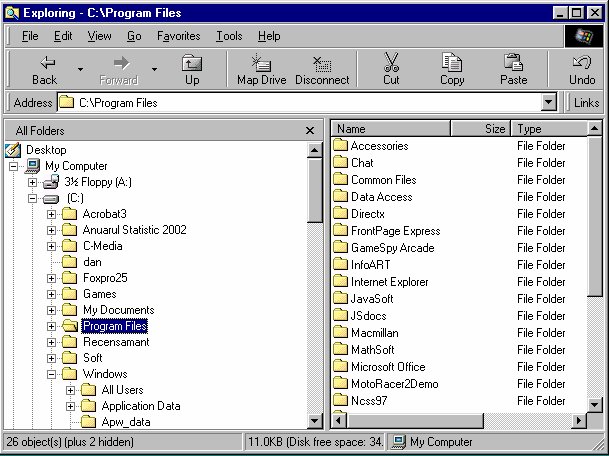Open the View menu

pyautogui.click(x=99, y=36)
